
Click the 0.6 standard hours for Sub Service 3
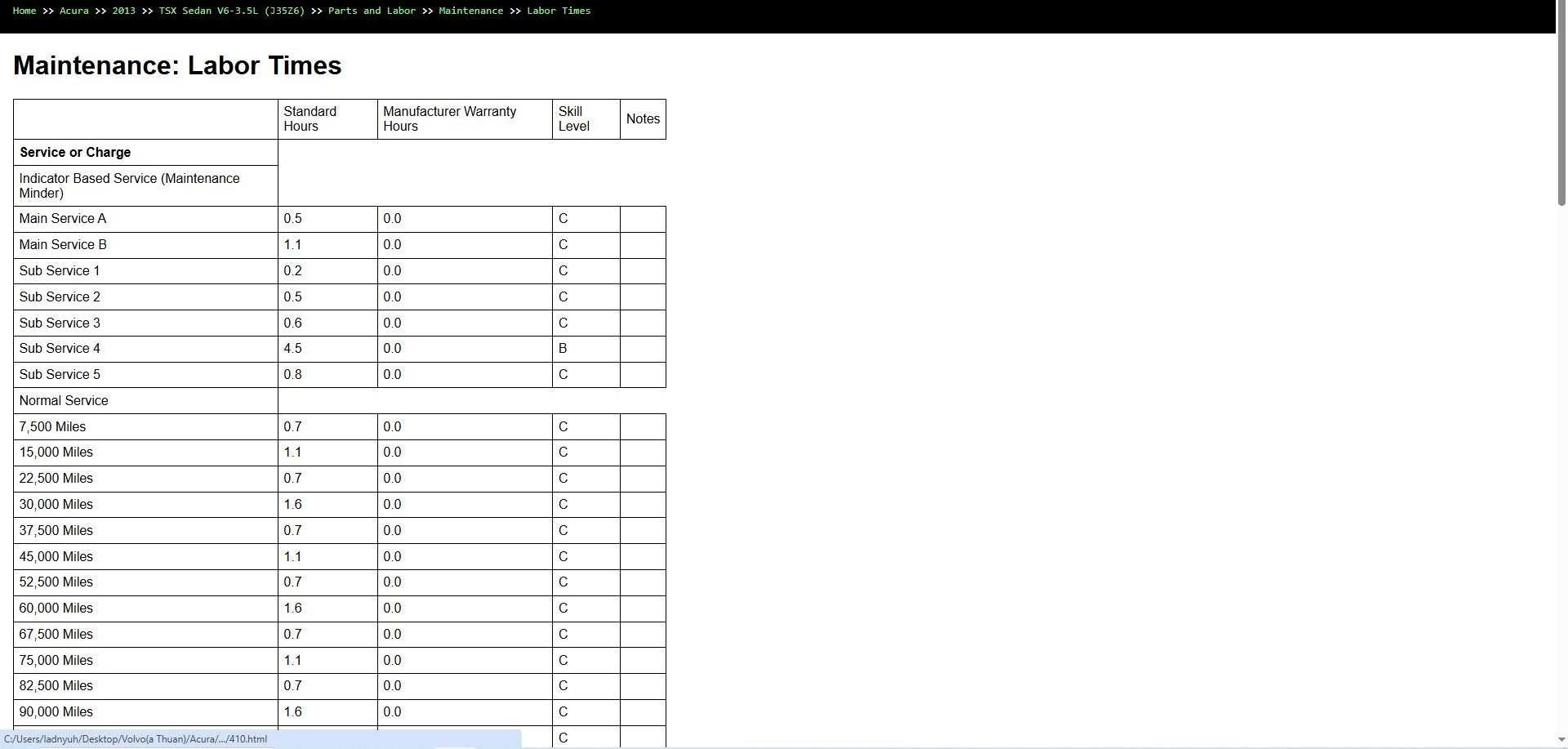(x=292, y=323)
